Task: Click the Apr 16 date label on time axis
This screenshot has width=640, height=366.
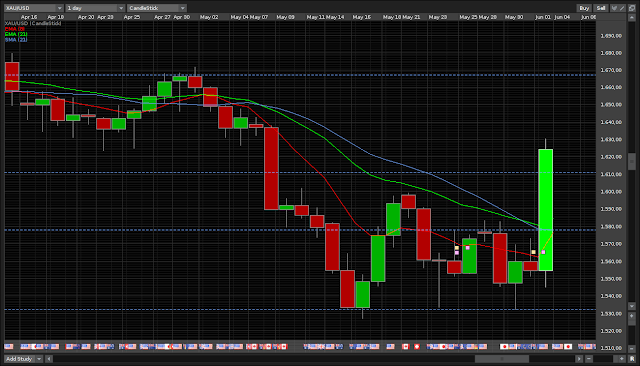Action: tap(29, 17)
